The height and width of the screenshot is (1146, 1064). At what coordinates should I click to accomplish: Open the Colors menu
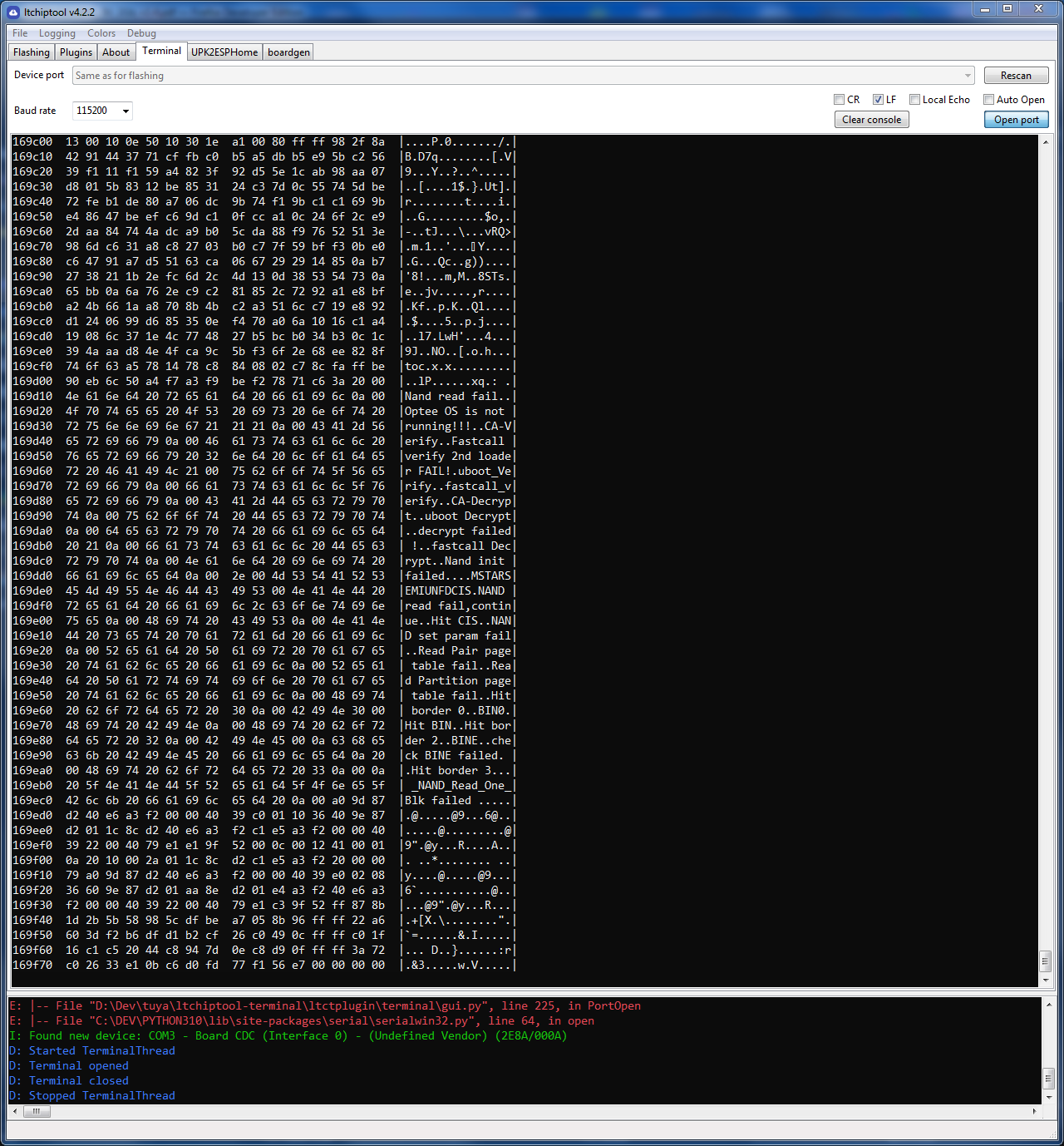pyautogui.click(x=101, y=33)
